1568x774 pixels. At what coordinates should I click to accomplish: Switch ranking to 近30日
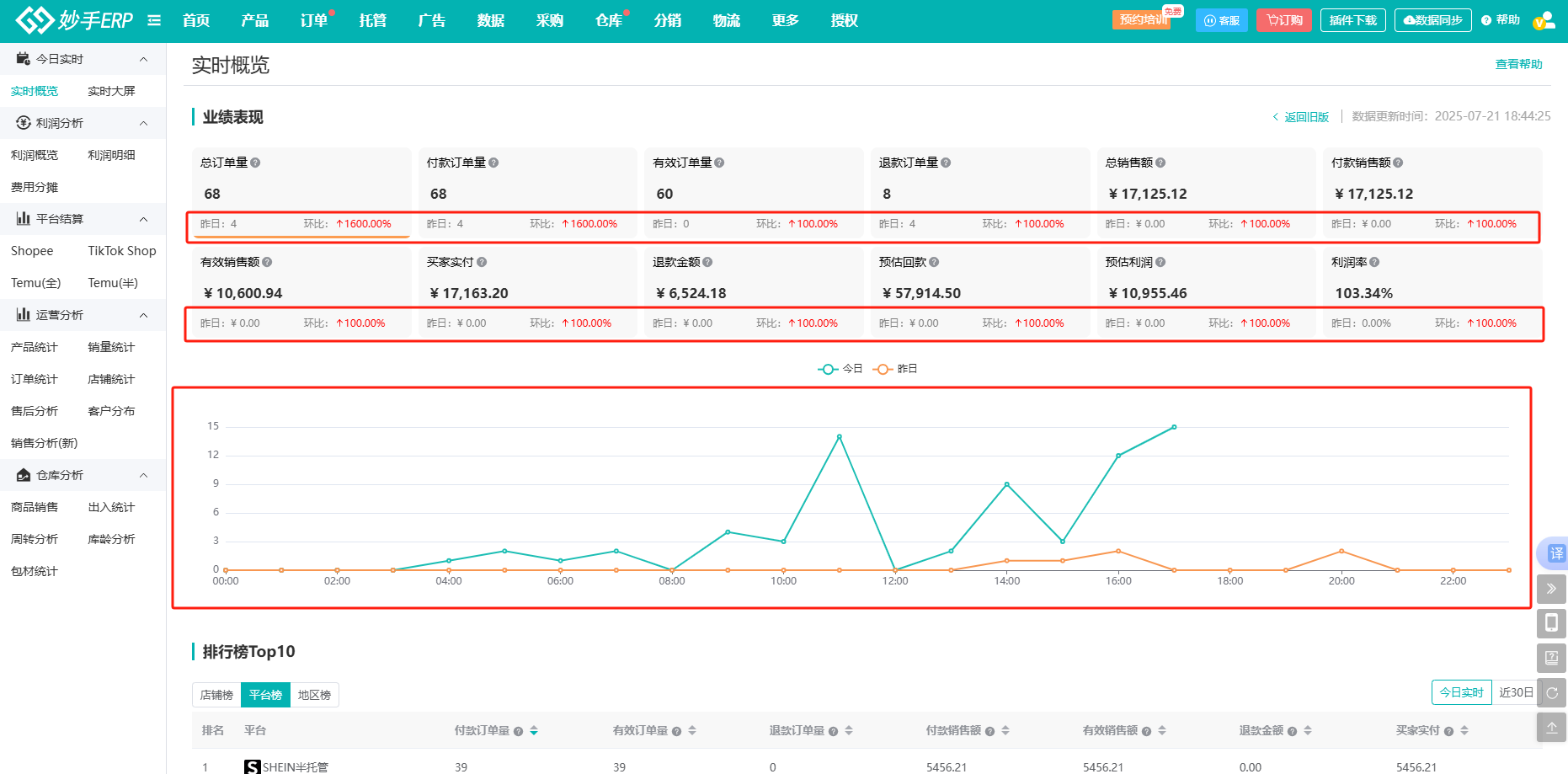[1516, 692]
